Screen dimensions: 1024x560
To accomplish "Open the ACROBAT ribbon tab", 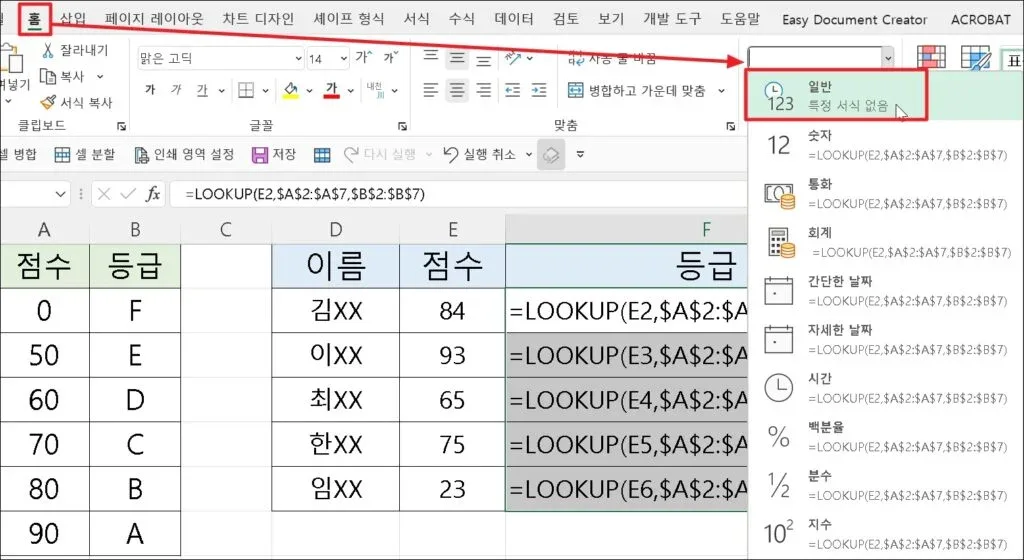I will [x=981, y=20].
